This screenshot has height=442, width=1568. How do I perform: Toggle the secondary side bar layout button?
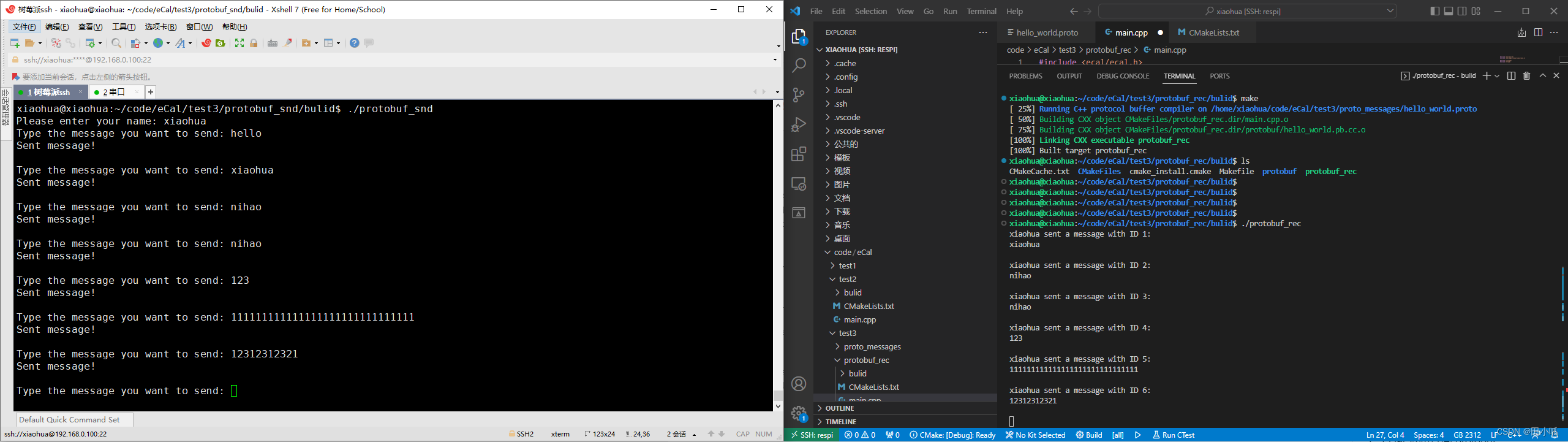[x=1462, y=11]
